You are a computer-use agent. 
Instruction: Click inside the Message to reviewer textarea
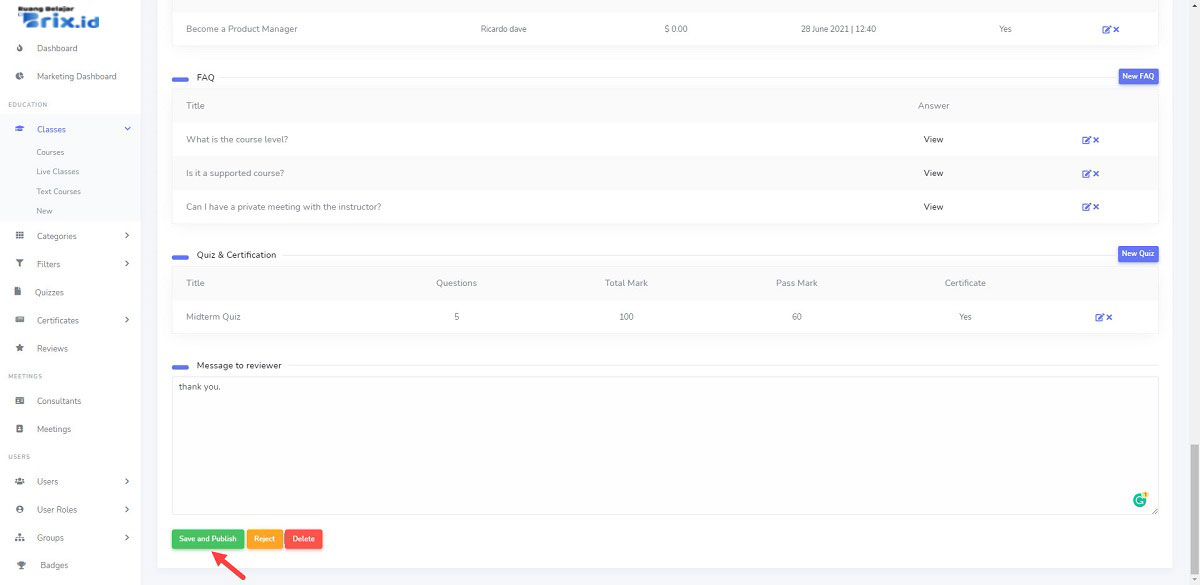point(660,445)
